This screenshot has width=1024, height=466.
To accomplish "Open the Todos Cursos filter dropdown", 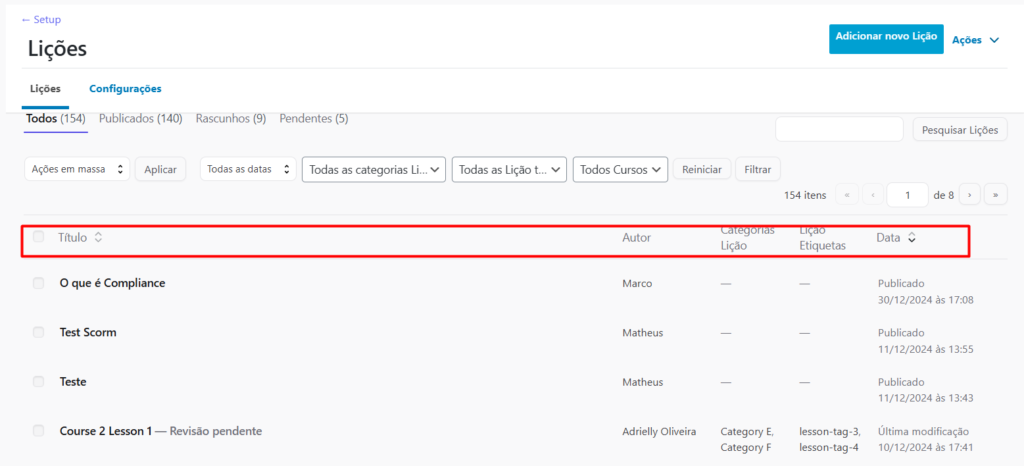I will [620, 170].
